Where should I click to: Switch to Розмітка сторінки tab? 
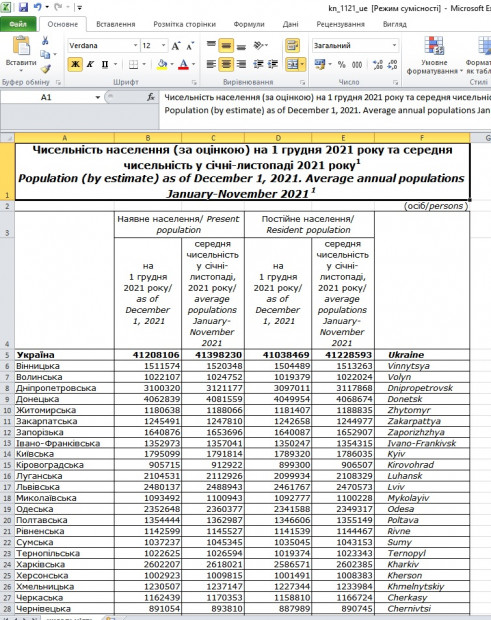(185, 24)
